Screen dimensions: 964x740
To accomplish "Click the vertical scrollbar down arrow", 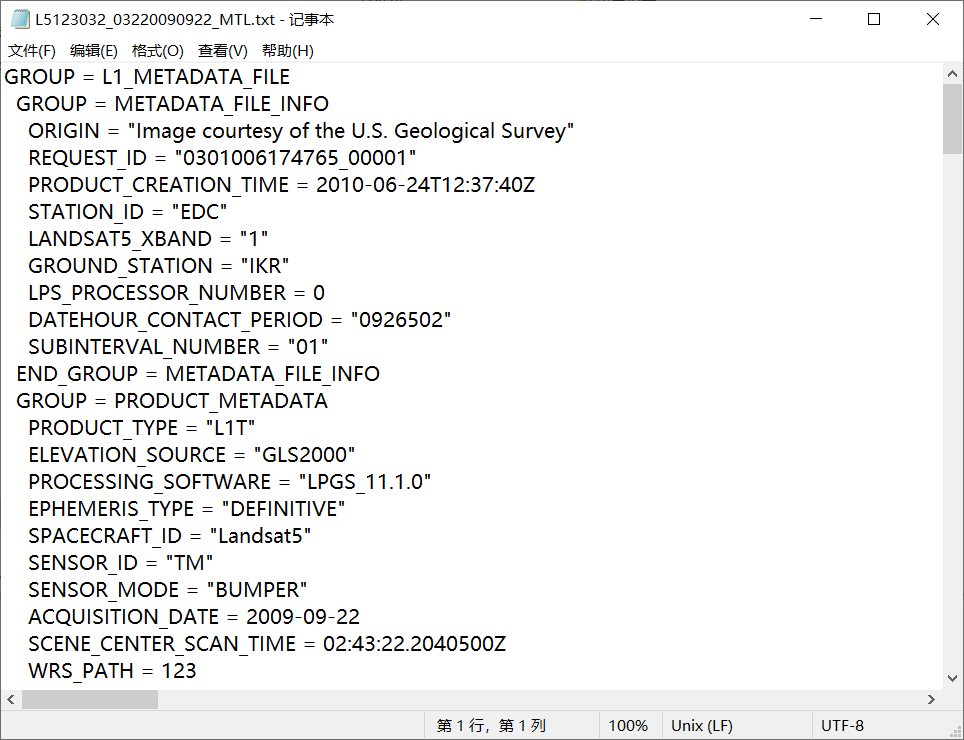I will [x=952, y=679].
